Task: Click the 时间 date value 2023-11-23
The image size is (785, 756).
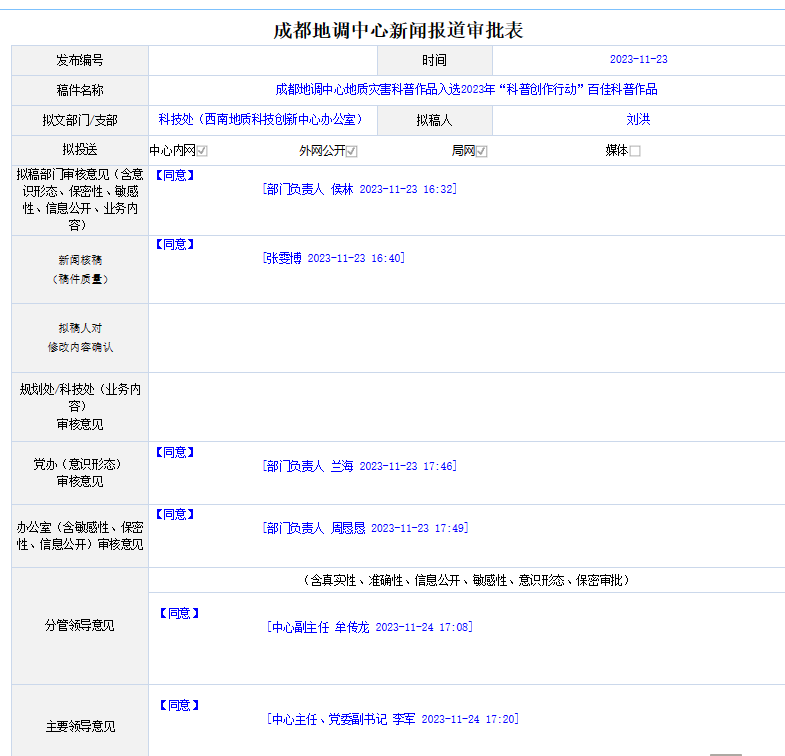Action: [638, 60]
